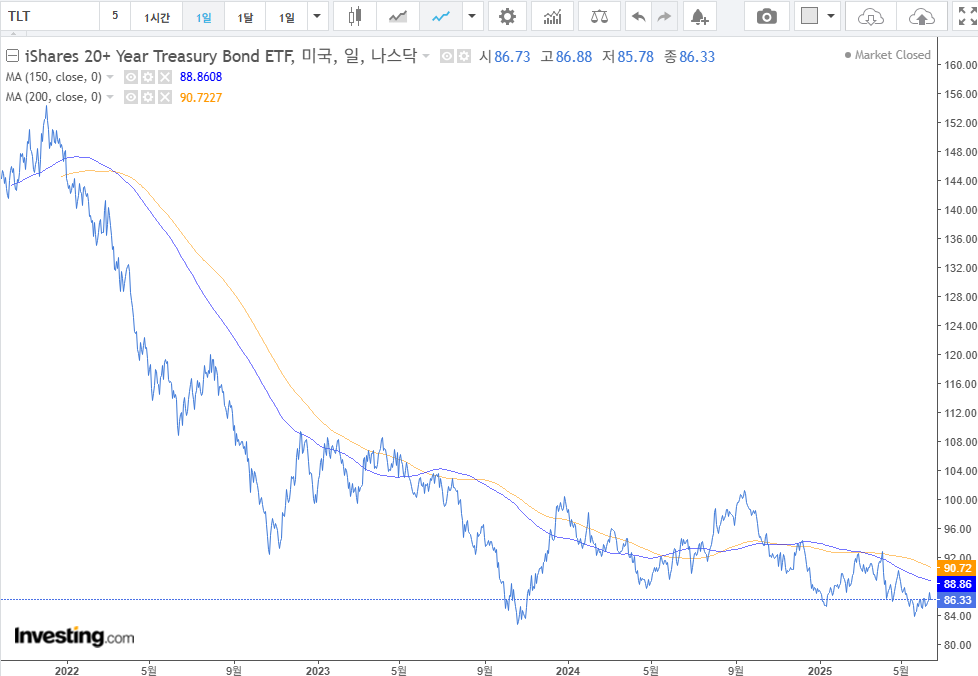978x676 pixels.
Task: Open MA (200, close, 0) dropdown arrow
Action: 110,97
